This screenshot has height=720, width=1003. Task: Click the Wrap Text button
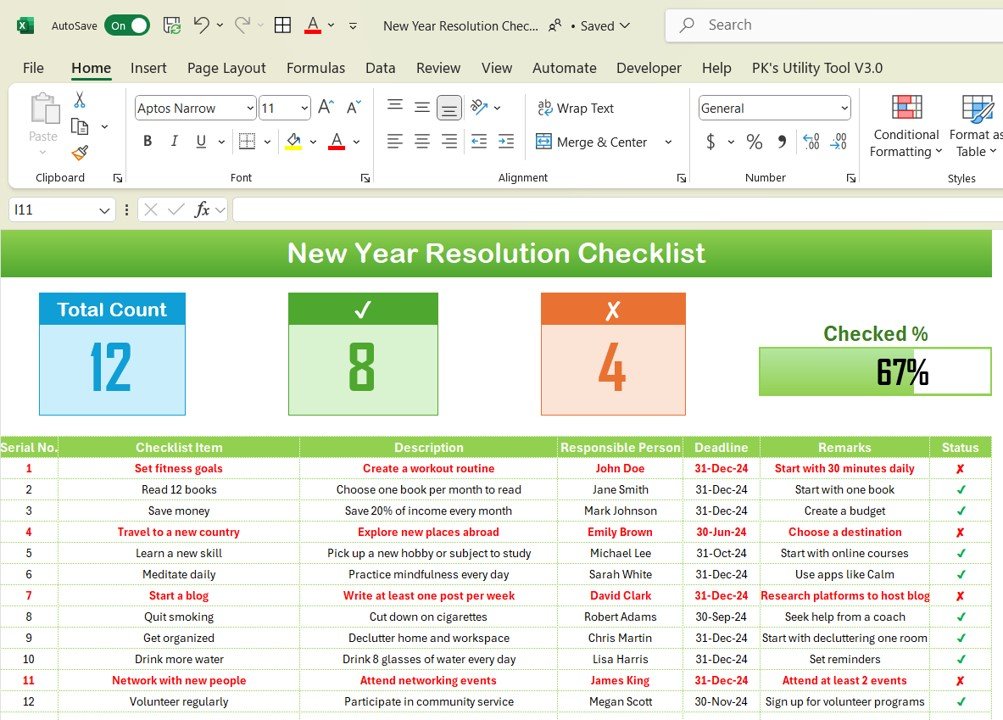pyautogui.click(x=575, y=108)
